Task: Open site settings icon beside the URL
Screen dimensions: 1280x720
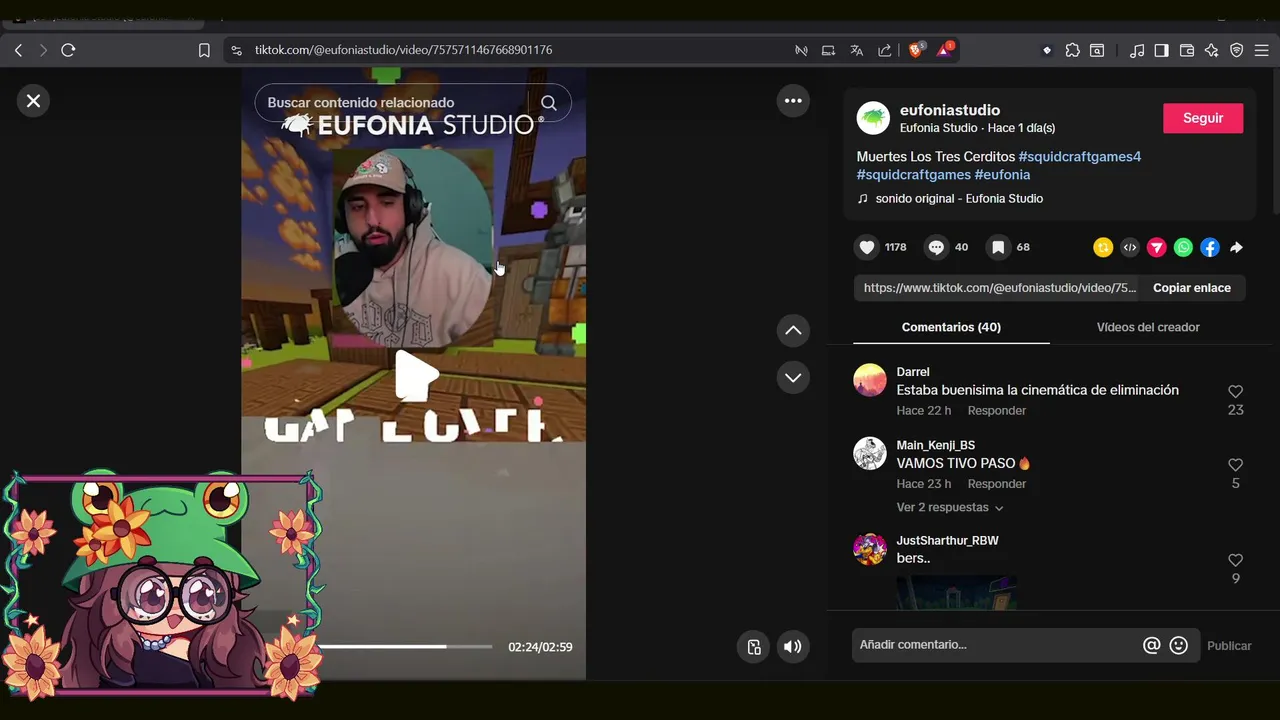Action: tap(236, 50)
